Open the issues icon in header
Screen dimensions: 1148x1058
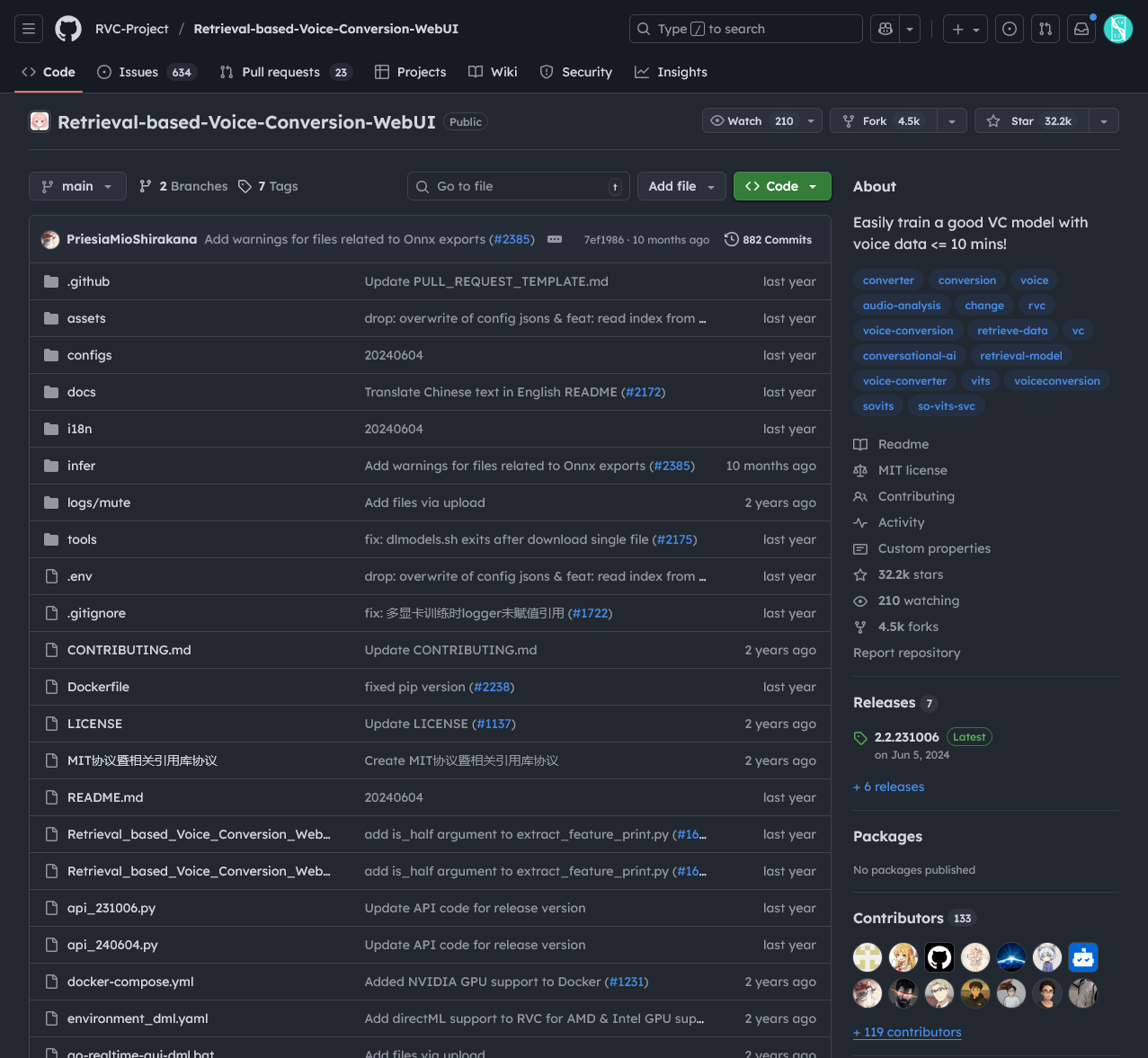pyautogui.click(x=1010, y=29)
